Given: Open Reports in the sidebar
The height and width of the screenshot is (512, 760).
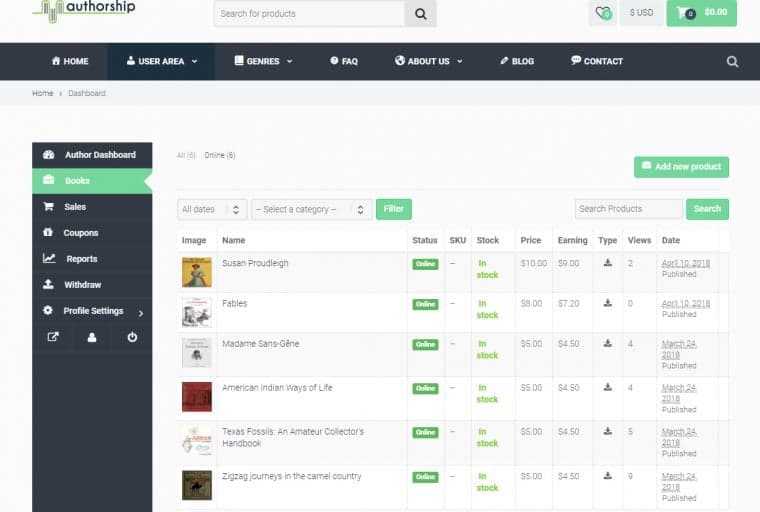Looking at the screenshot, I should [92, 259].
